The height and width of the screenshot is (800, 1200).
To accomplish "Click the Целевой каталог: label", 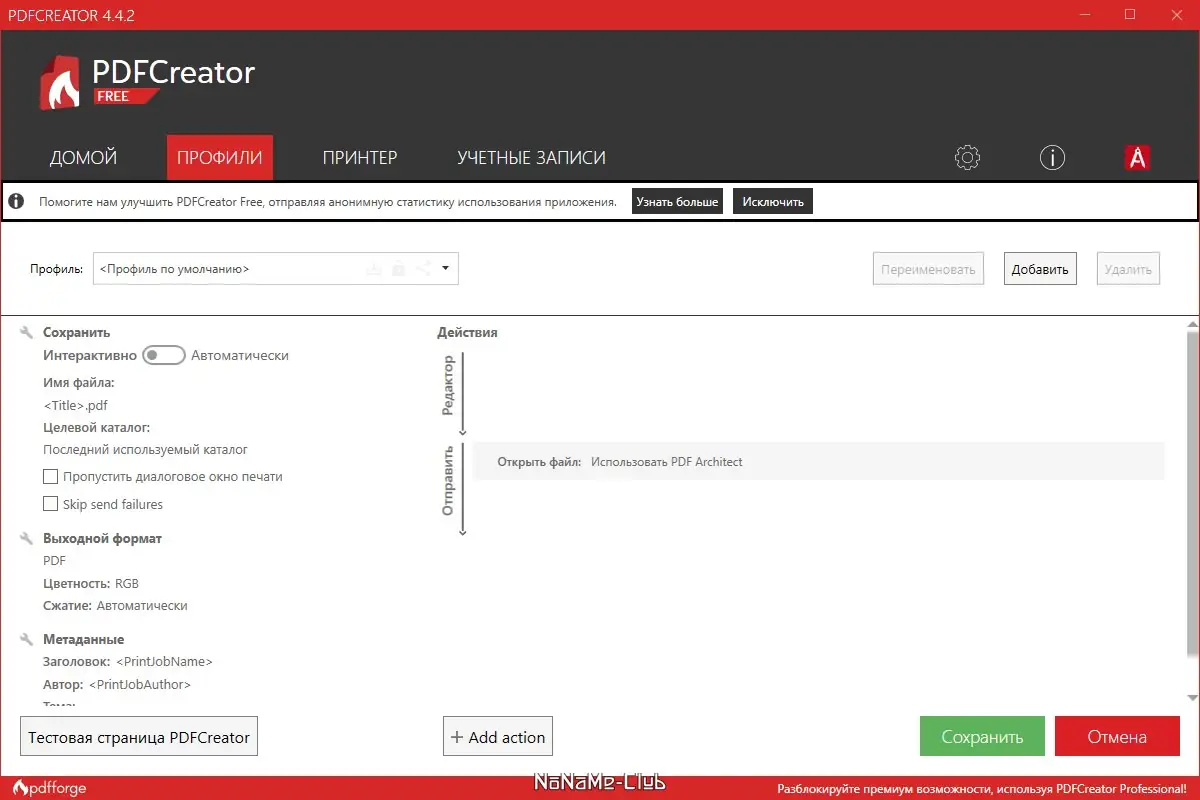I will coord(97,427).
